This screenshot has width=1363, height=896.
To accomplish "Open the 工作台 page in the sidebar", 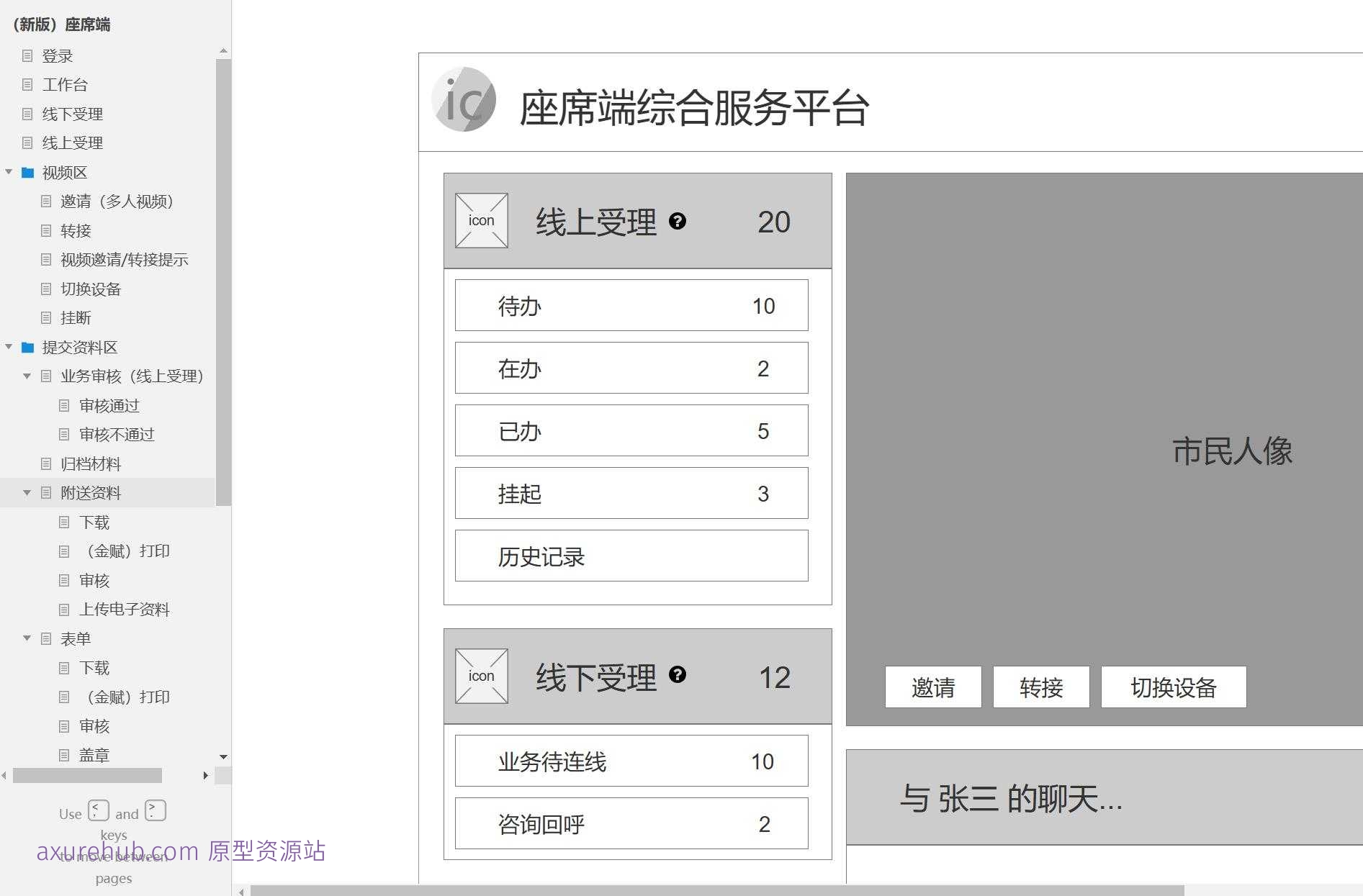I will (66, 84).
